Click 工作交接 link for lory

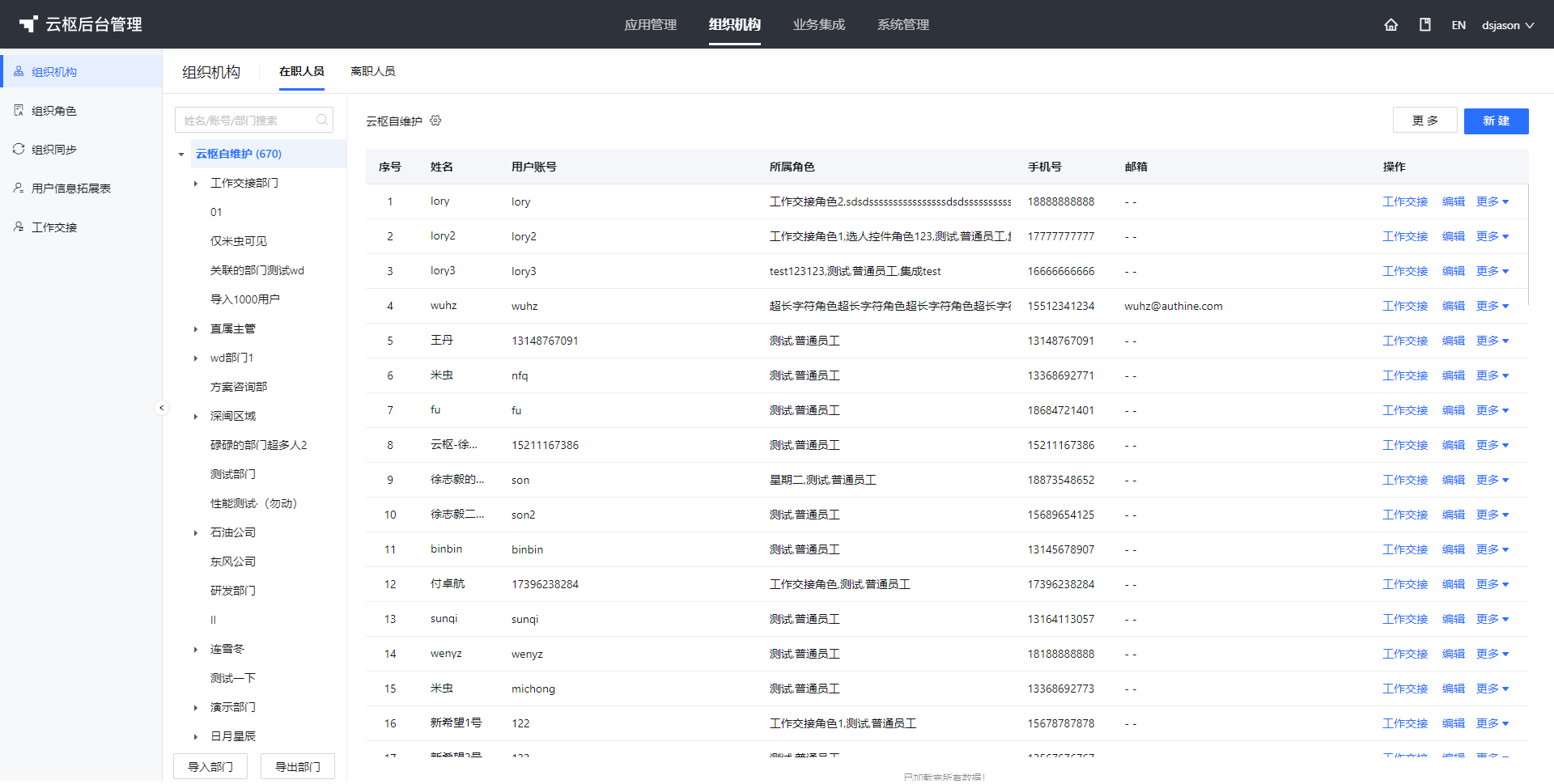pyautogui.click(x=1405, y=201)
